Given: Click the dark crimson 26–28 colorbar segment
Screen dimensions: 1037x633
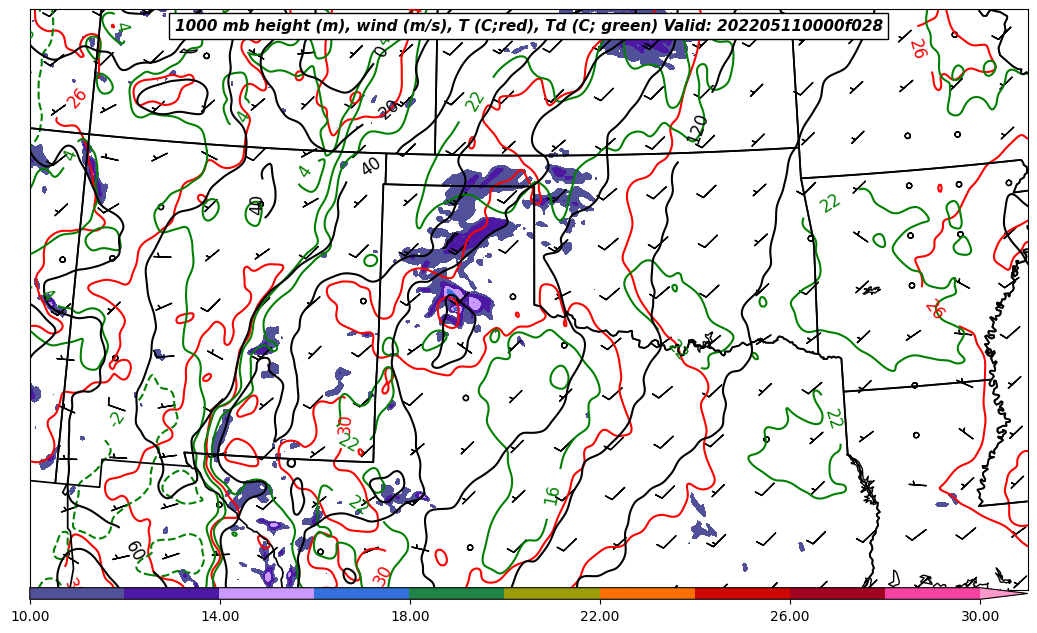Looking at the screenshot, I should click(836, 593).
